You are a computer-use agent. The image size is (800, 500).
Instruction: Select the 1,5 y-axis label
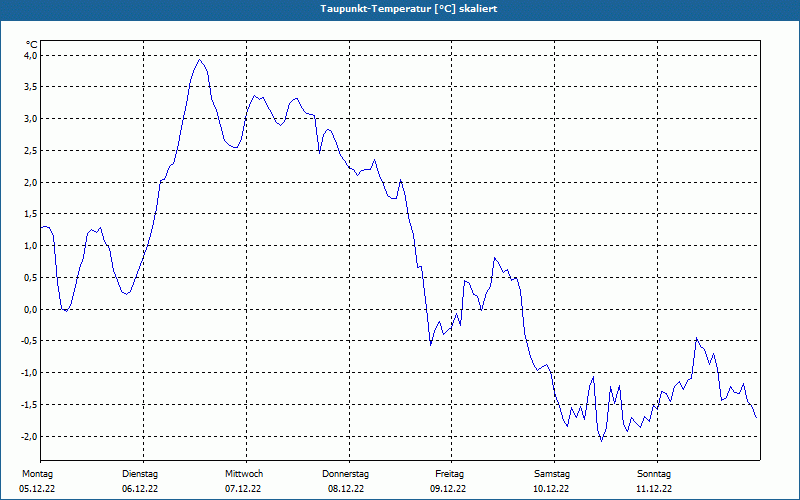tap(30, 214)
